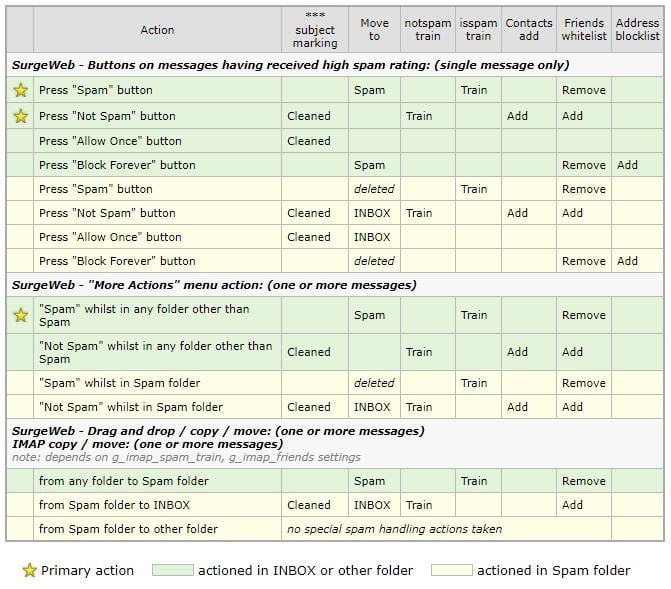Click Press "Allow Once" button in the green row
Screen dimensions: 671x589
pyautogui.click(x=110, y=141)
